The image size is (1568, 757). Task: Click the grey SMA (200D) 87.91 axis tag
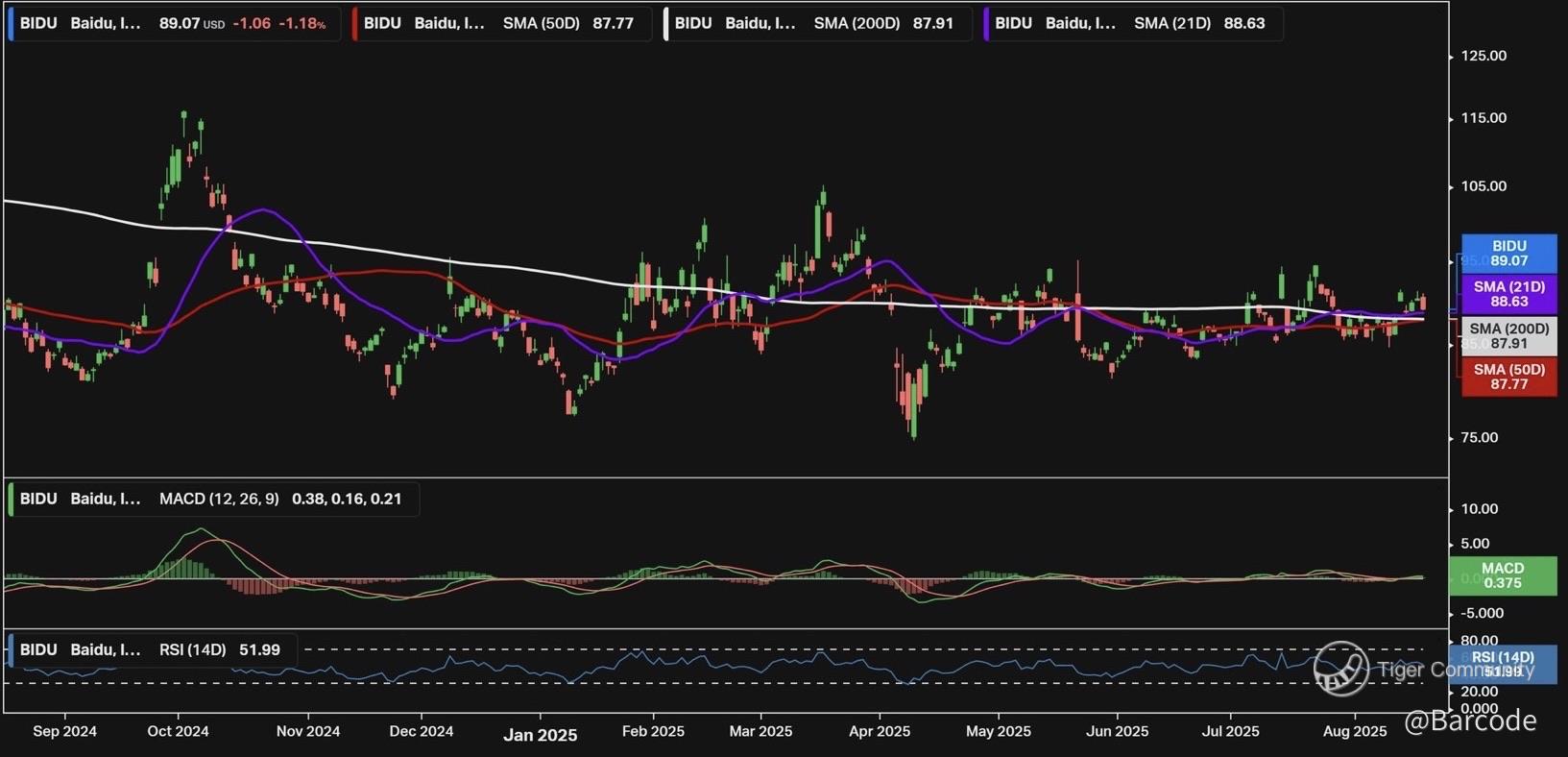click(x=1509, y=336)
